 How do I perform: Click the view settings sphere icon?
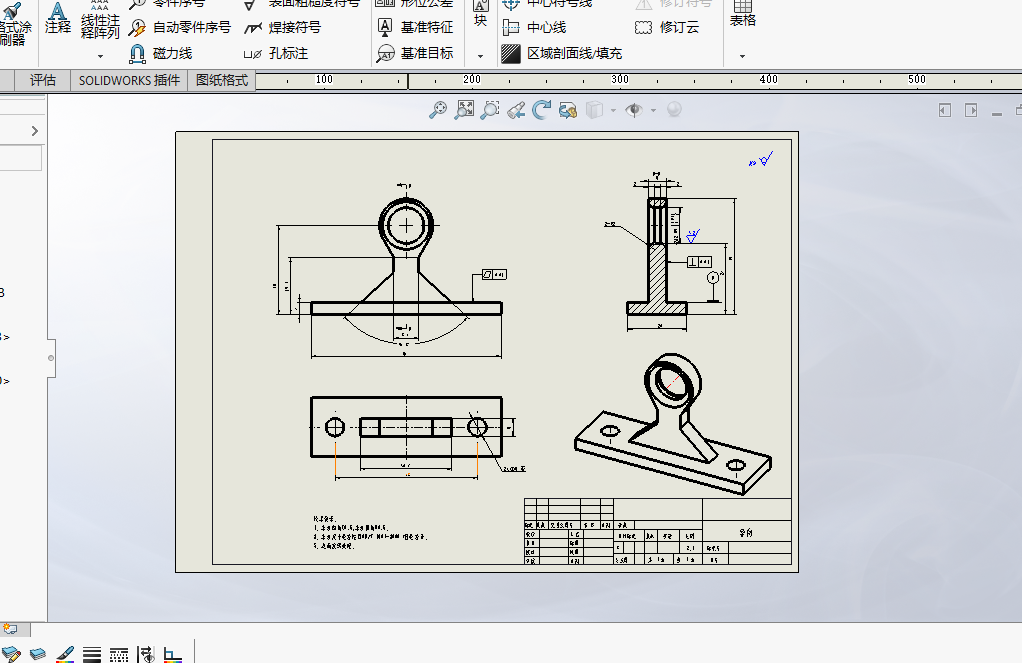point(674,110)
